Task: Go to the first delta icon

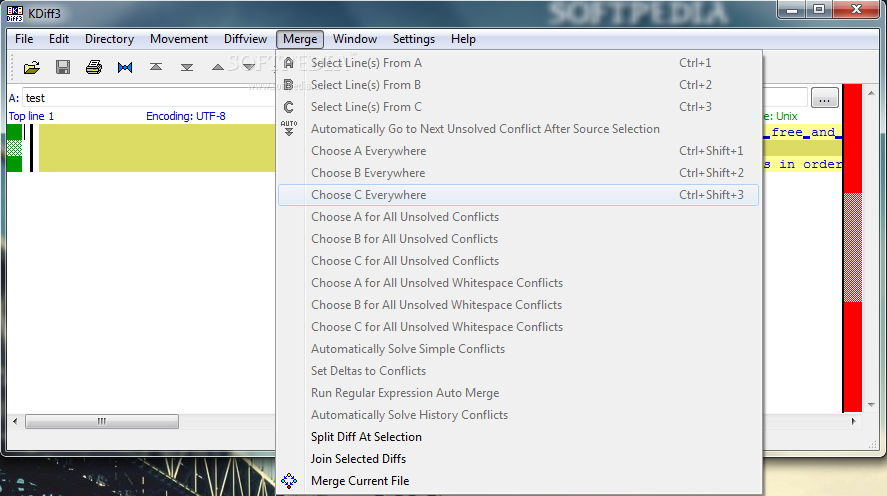Action: 156,67
